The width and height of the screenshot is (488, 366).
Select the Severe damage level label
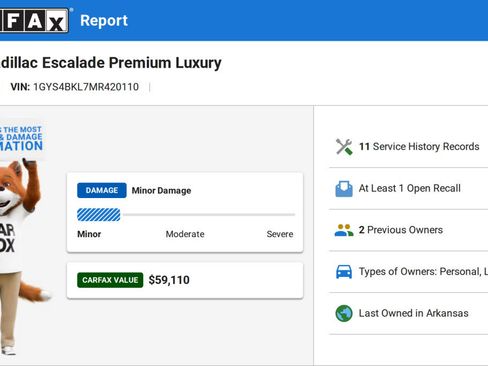pos(280,234)
